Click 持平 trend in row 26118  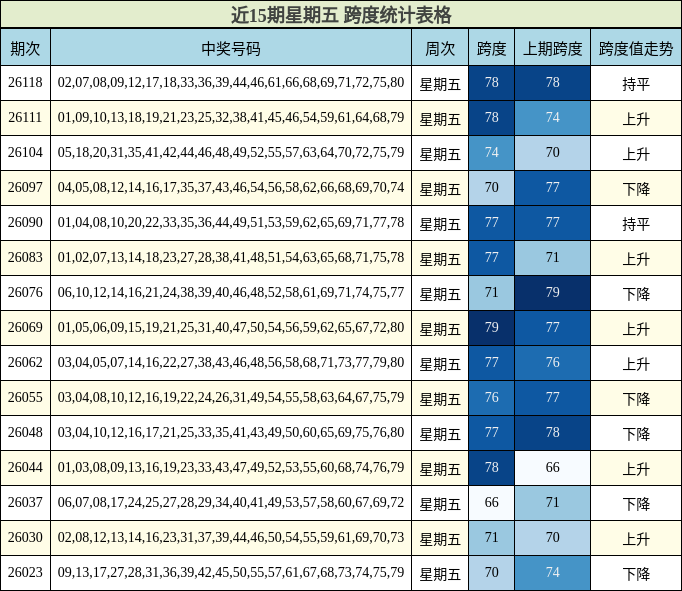point(636,84)
